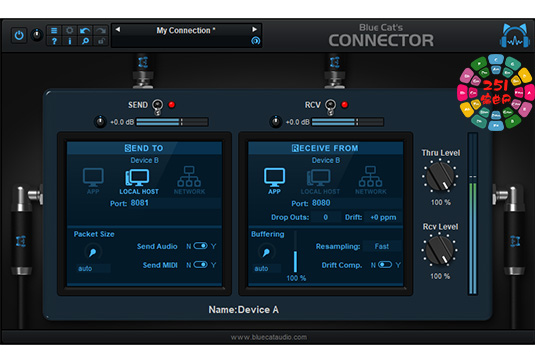Click the SEND level meter bar

172,122
